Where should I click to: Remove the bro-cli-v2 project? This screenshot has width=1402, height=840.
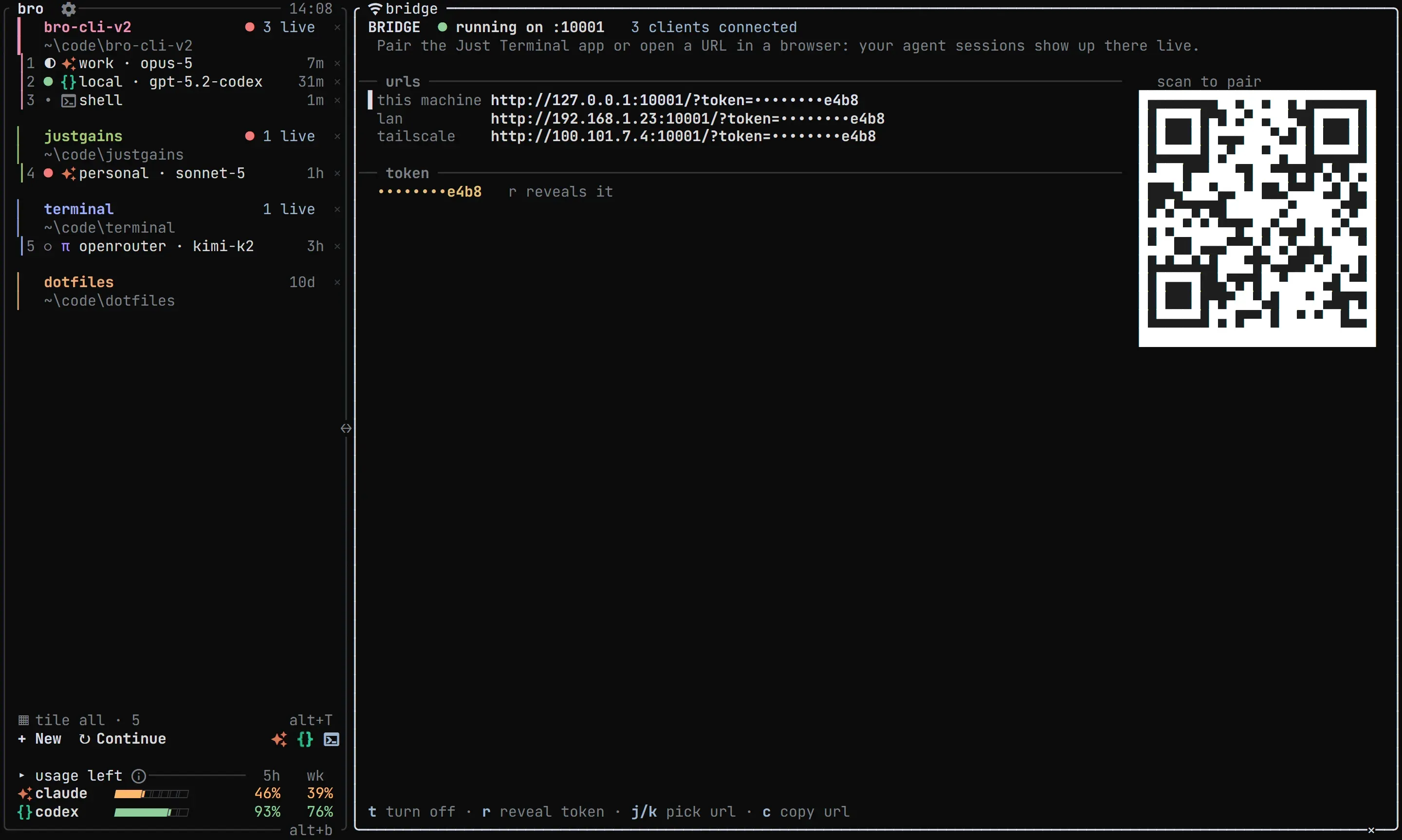[337, 27]
